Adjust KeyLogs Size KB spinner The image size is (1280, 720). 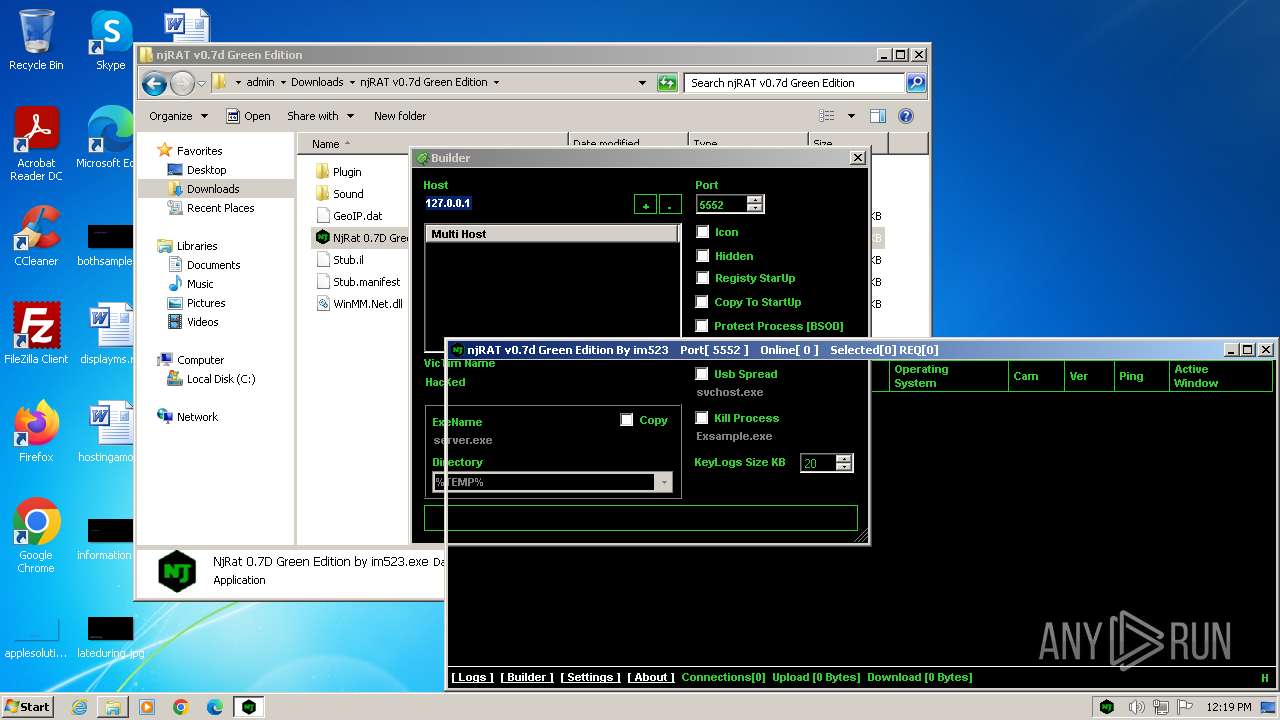click(843, 463)
